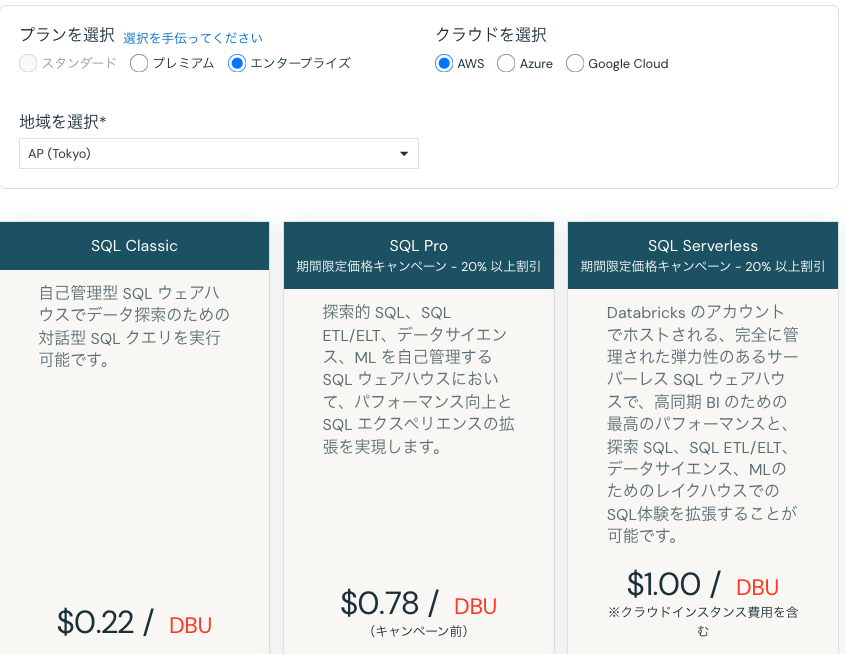Screen dimensions: 846x654
Task: Open the 選択を手伝ってください help link
Action: pyautogui.click(x=190, y=37)
